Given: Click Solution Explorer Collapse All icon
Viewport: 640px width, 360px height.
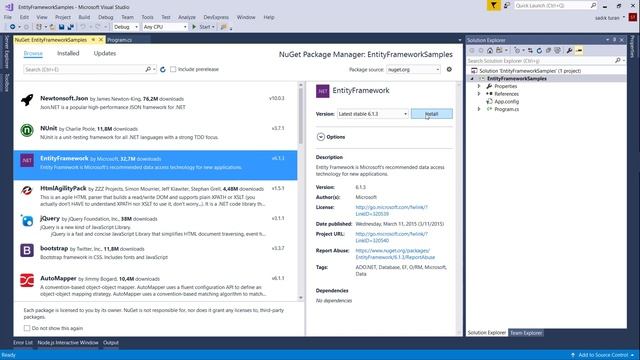Looking at the screenshot, I should coord(548,51).
